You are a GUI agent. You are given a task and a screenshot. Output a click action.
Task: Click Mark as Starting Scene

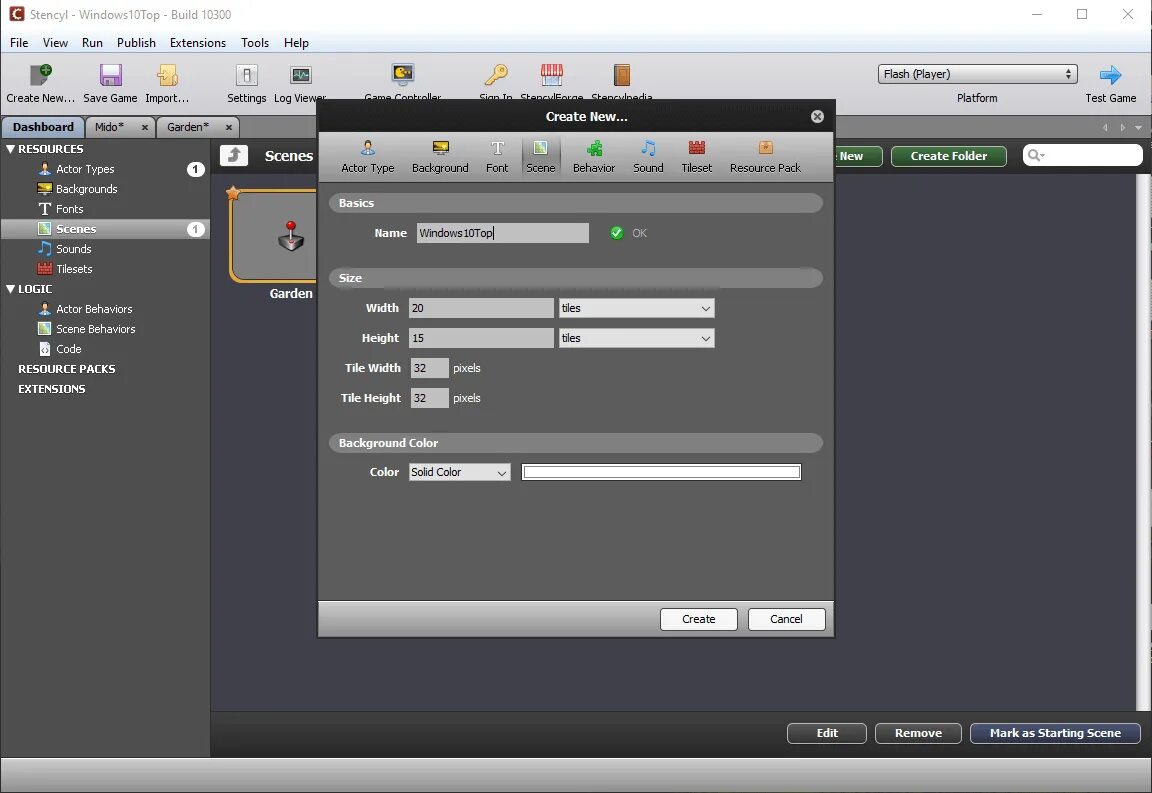pyautogui.click(x=1055, y=733)
